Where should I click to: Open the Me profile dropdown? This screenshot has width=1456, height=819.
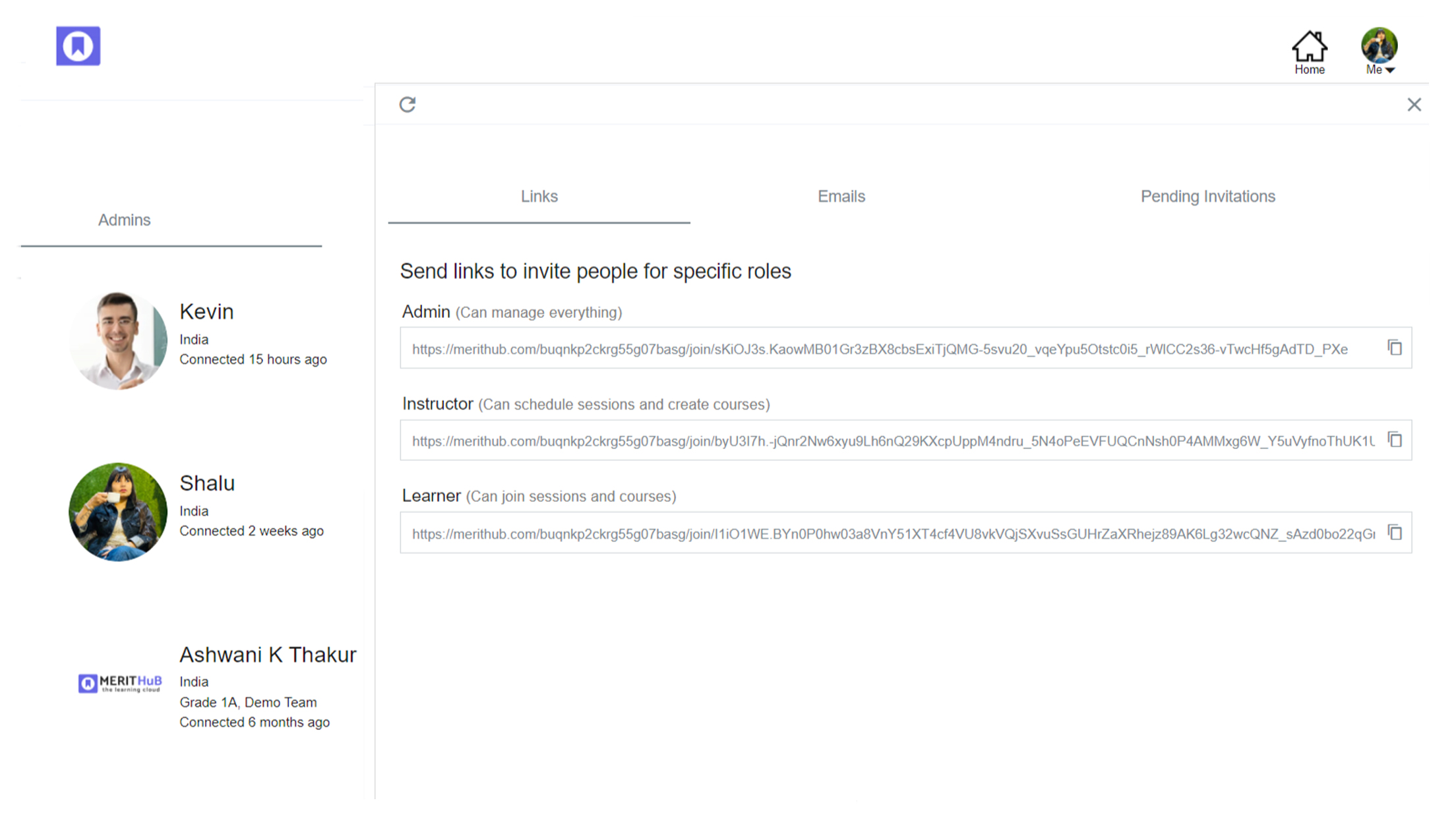1380,70
